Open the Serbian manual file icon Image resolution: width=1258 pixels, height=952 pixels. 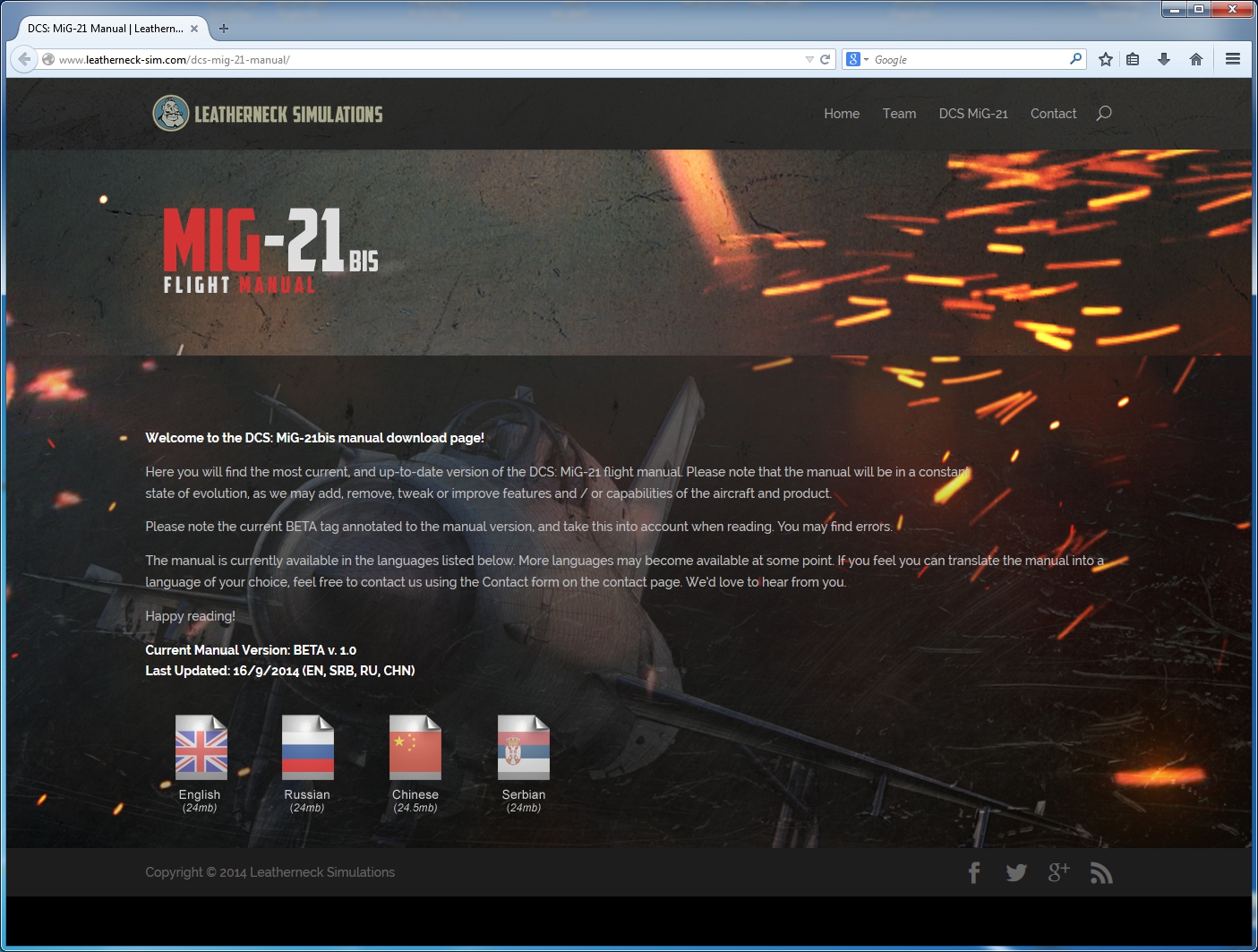(x=524, y=748)
